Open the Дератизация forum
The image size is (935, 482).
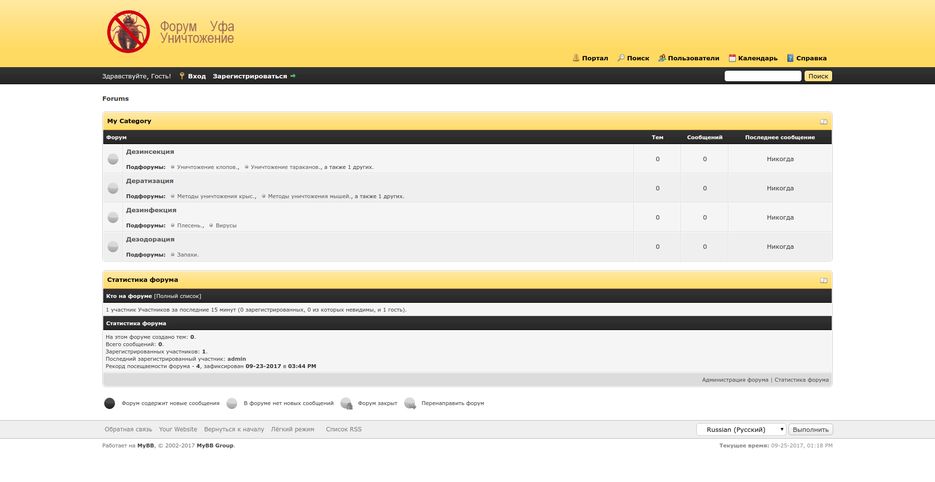[x=150, y=181]
